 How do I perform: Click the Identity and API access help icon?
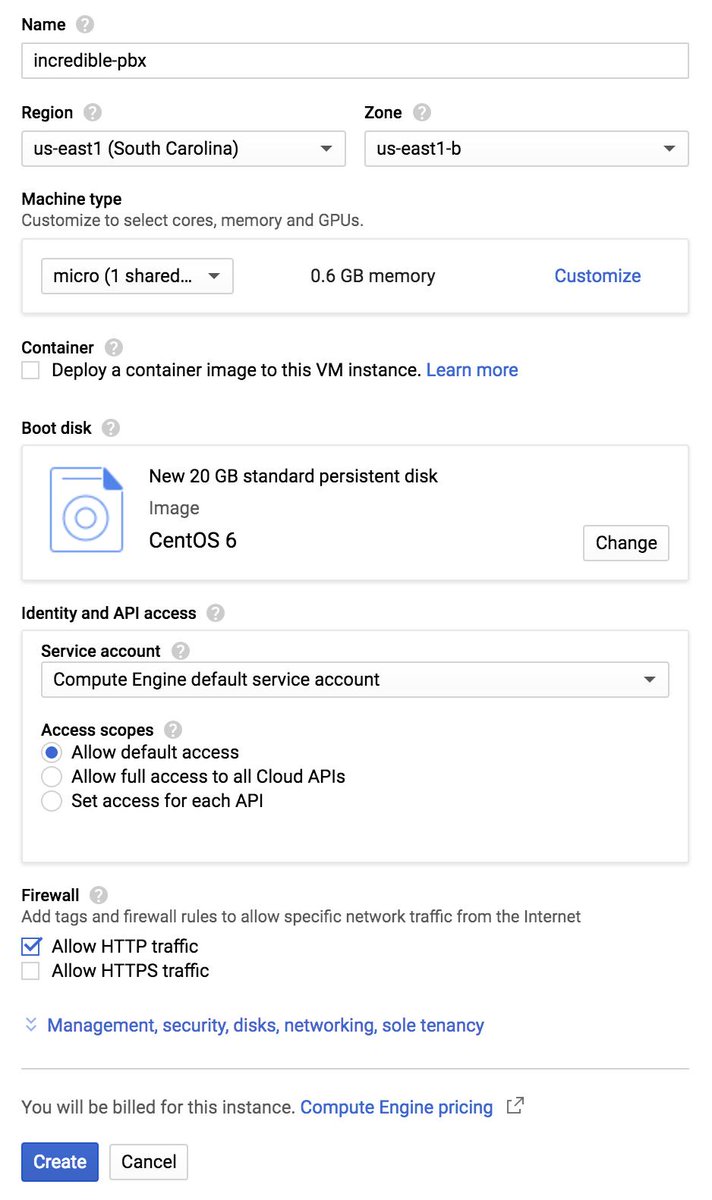coord(216,613)
